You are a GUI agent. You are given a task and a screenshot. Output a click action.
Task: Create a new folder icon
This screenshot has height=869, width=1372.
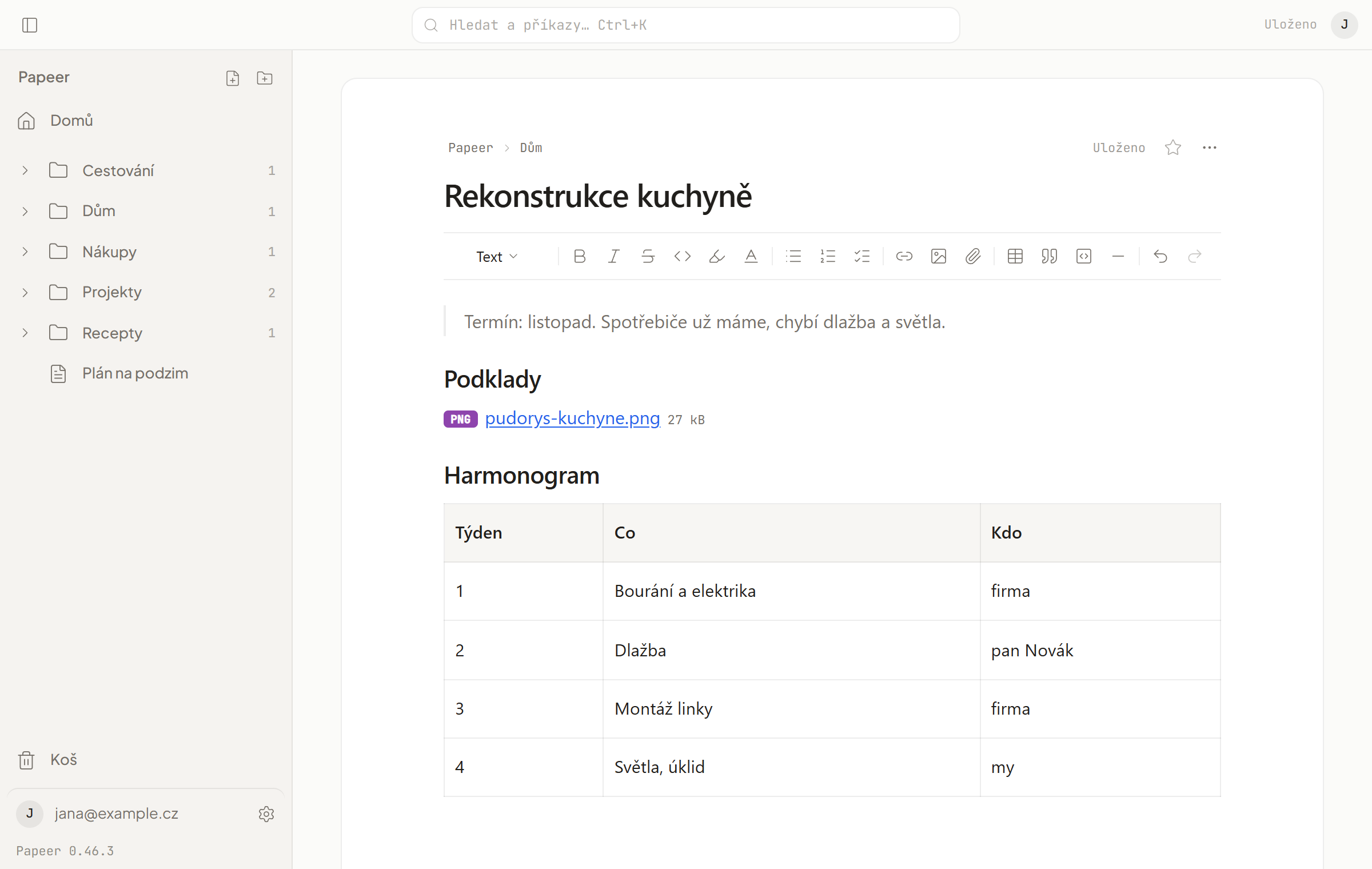[265, 78]
